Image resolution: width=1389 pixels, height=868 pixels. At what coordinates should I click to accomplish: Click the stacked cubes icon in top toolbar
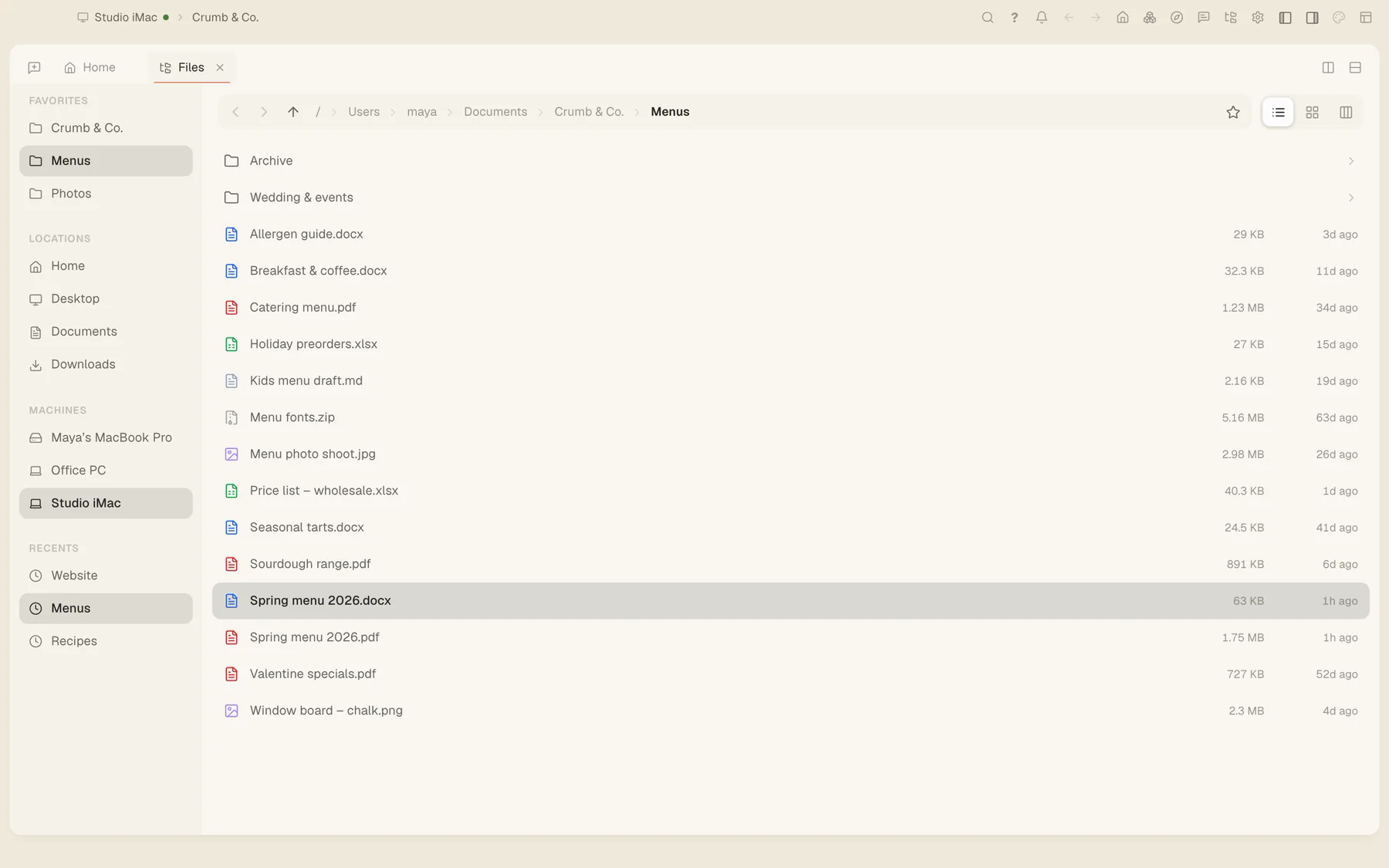coord(1149,17)
